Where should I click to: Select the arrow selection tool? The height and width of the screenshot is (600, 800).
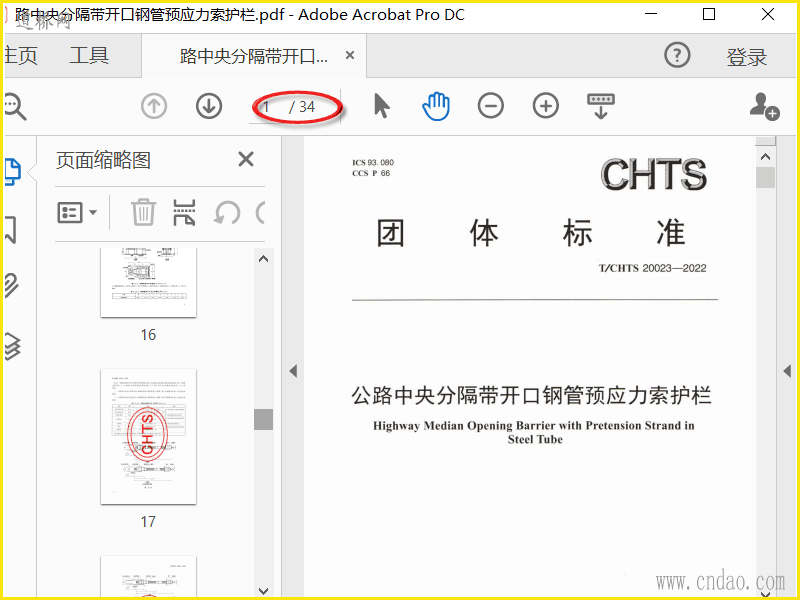tap(381, 106)
